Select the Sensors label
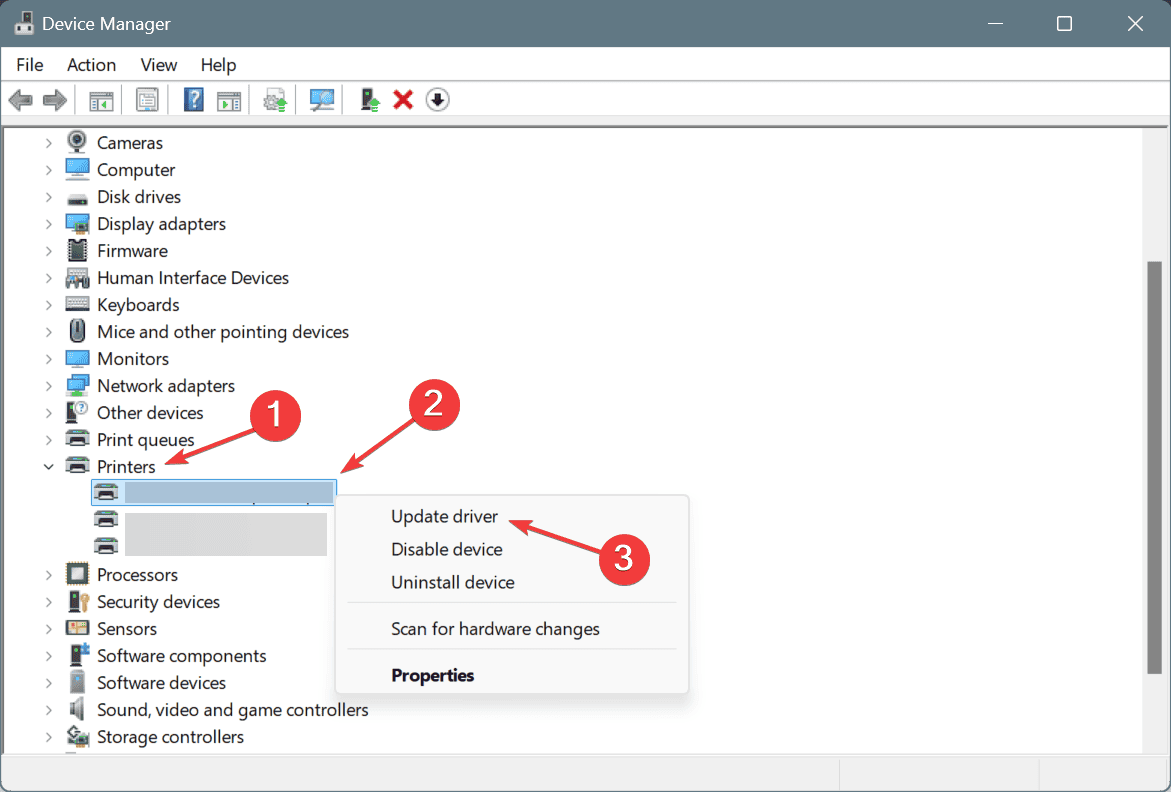The height and width of the screenshot is (792, 1171). click(x=127, y=629)
